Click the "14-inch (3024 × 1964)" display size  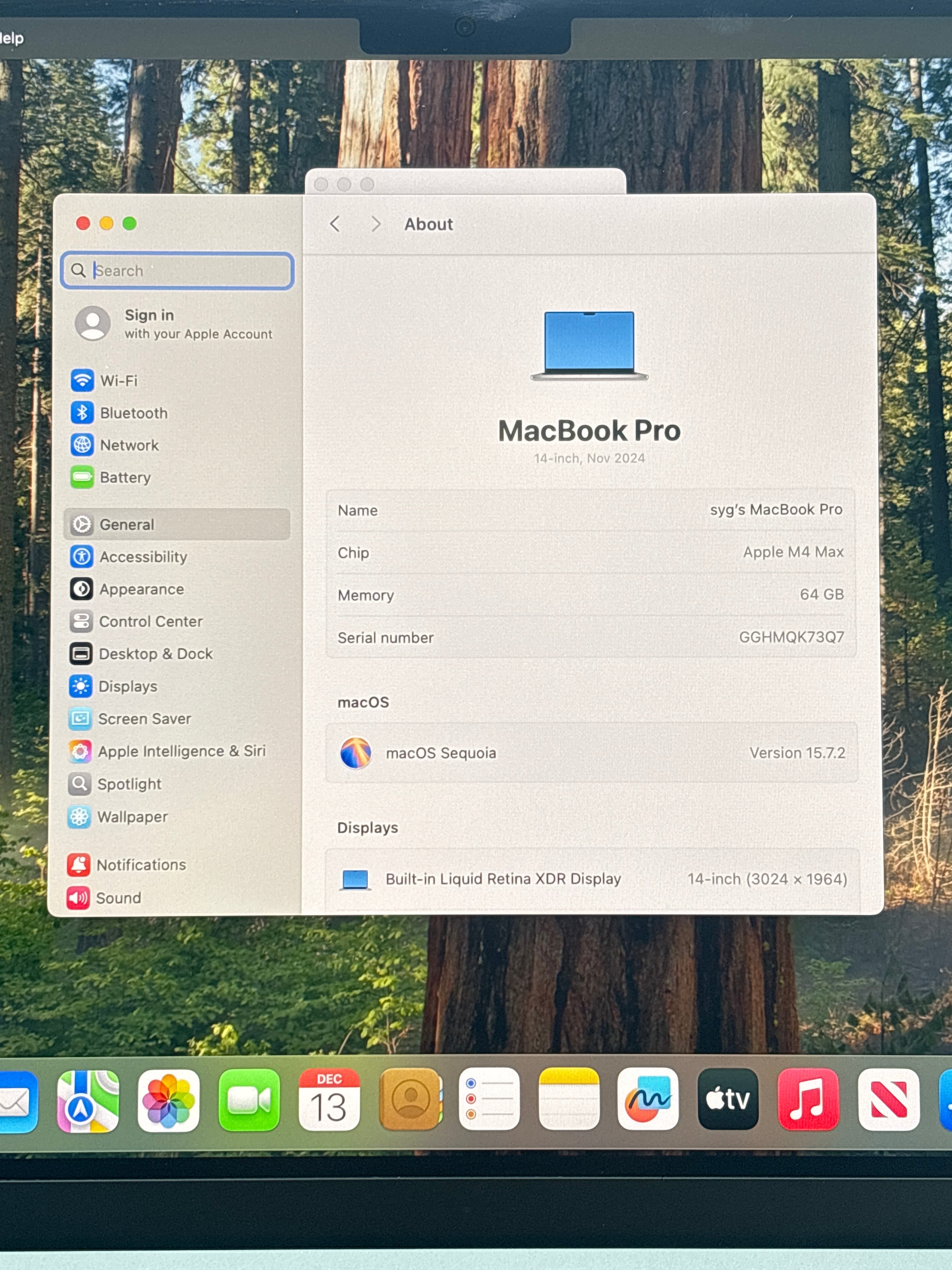click(x=768, y=879)
